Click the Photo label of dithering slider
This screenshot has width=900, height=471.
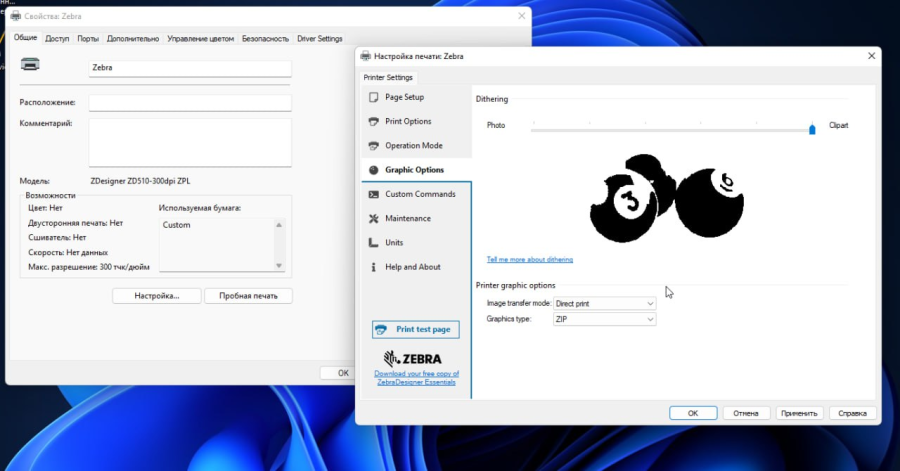click(x=496, y=125)
